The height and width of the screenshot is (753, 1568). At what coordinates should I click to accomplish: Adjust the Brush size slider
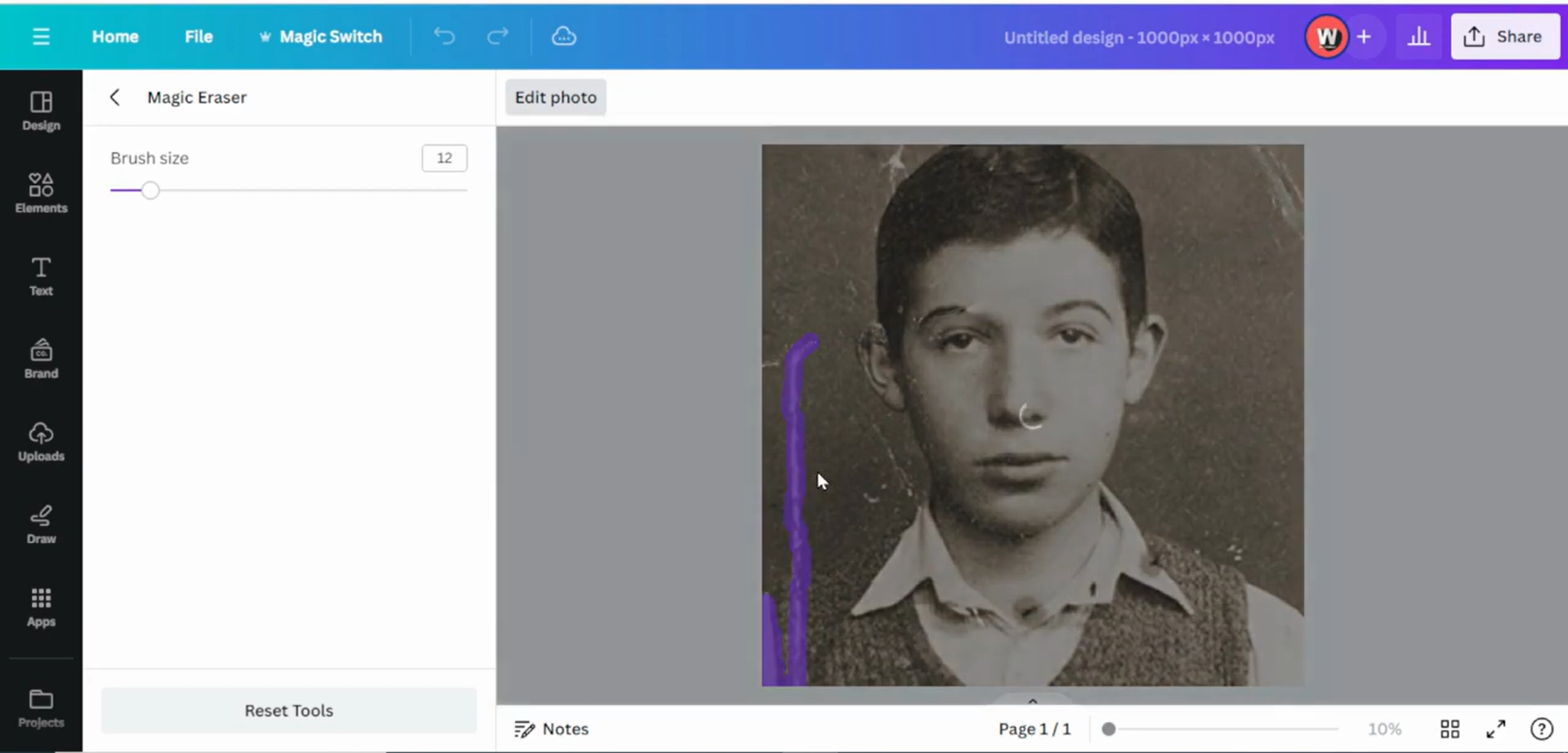pyautogui.click(x=150, y=189)
